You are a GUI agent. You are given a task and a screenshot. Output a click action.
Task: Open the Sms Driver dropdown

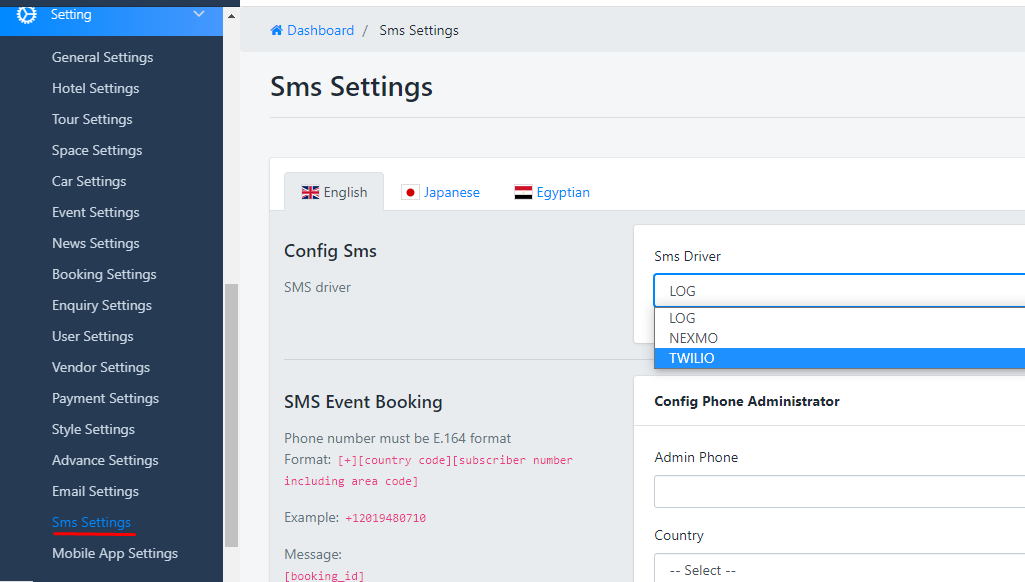click(x=838, y=291)
